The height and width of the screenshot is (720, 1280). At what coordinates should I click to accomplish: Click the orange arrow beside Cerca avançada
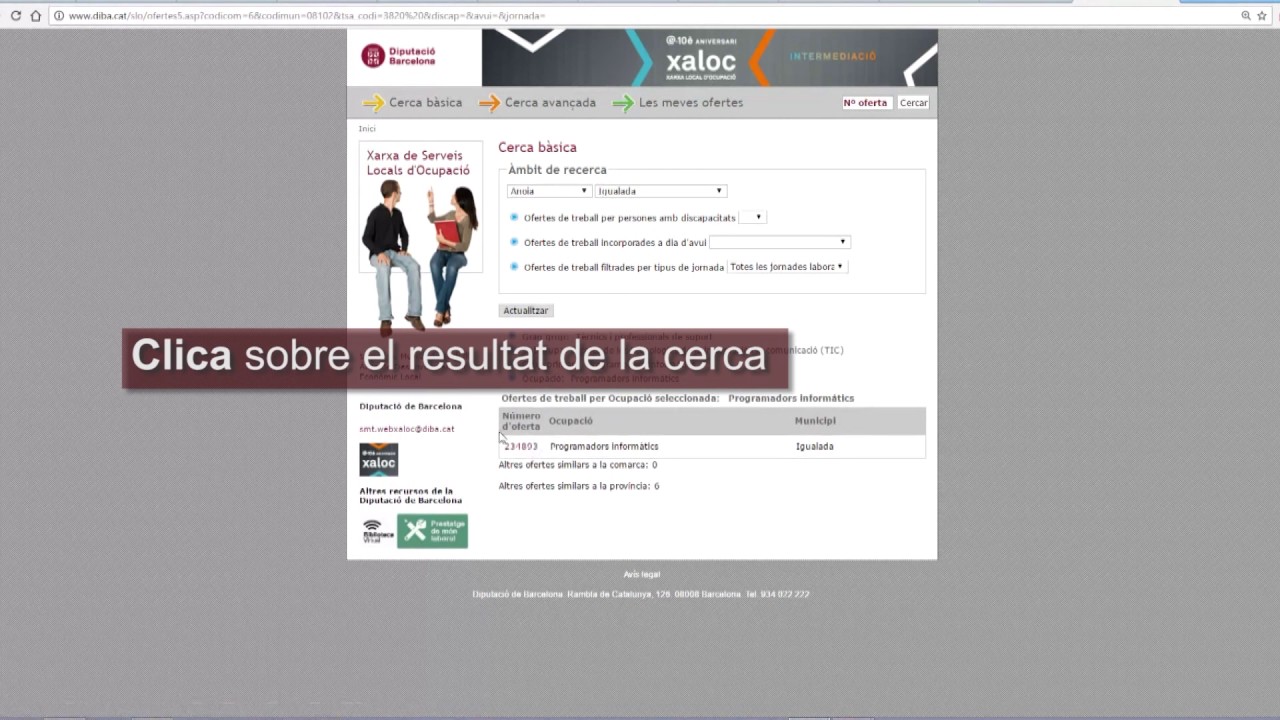[x=489, y=103]
